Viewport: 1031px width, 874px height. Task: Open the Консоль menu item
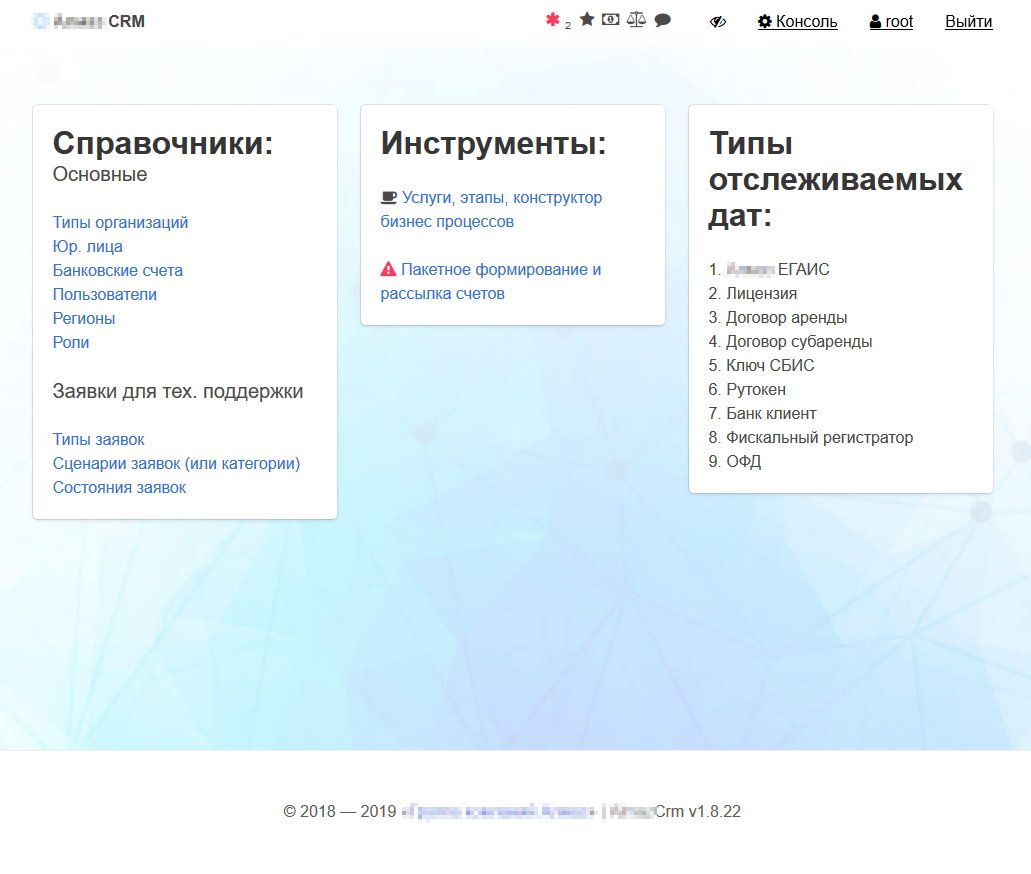(x=797, y=21)
